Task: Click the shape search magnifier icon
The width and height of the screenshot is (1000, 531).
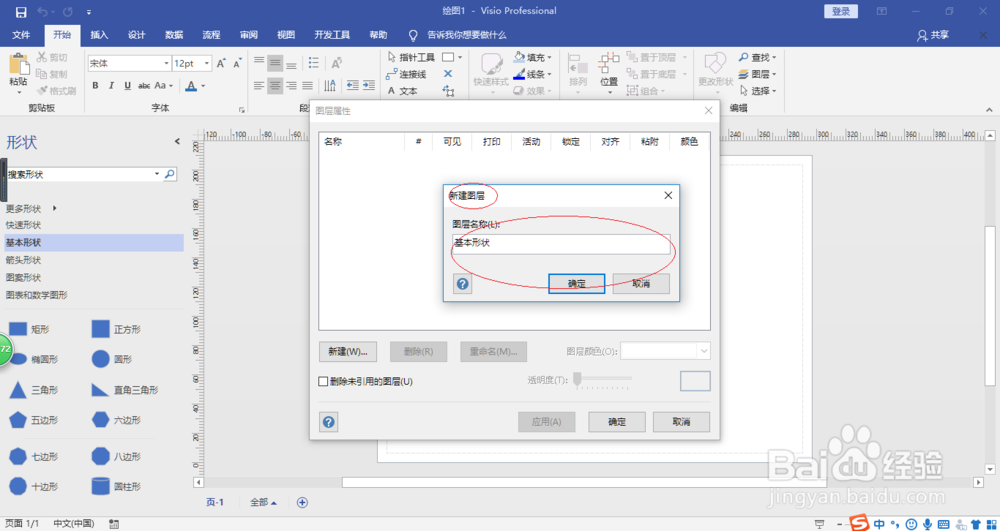Action: click(170, 174)
